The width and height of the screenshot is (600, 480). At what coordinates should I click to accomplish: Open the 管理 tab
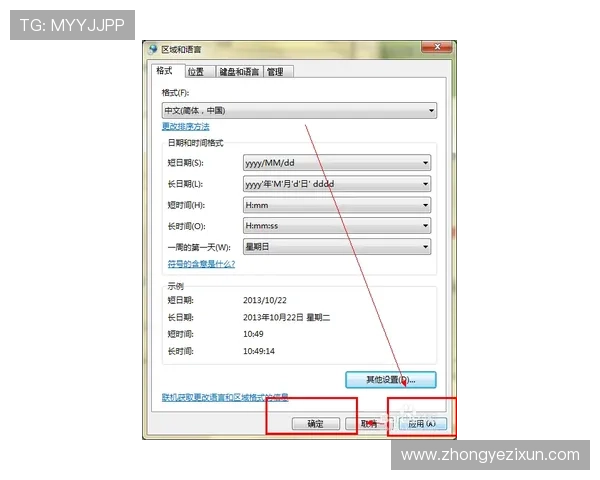[x=278, y=72]
